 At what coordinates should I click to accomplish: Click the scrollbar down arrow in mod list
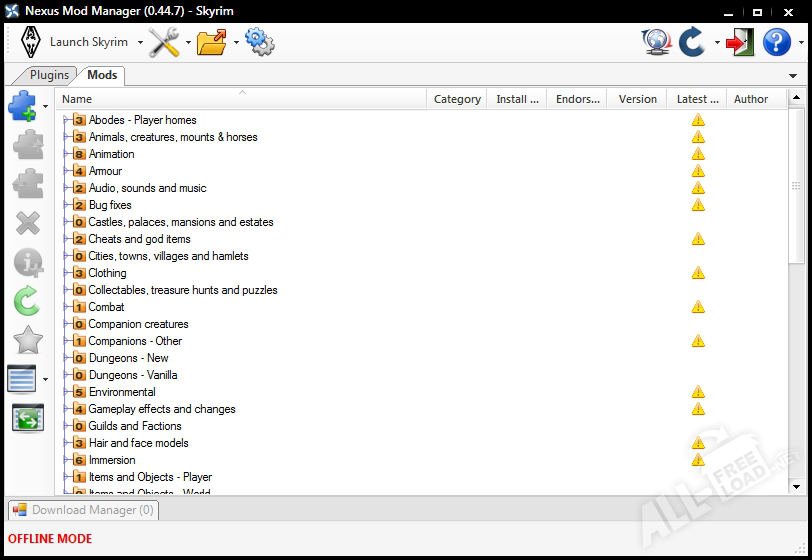796,486
